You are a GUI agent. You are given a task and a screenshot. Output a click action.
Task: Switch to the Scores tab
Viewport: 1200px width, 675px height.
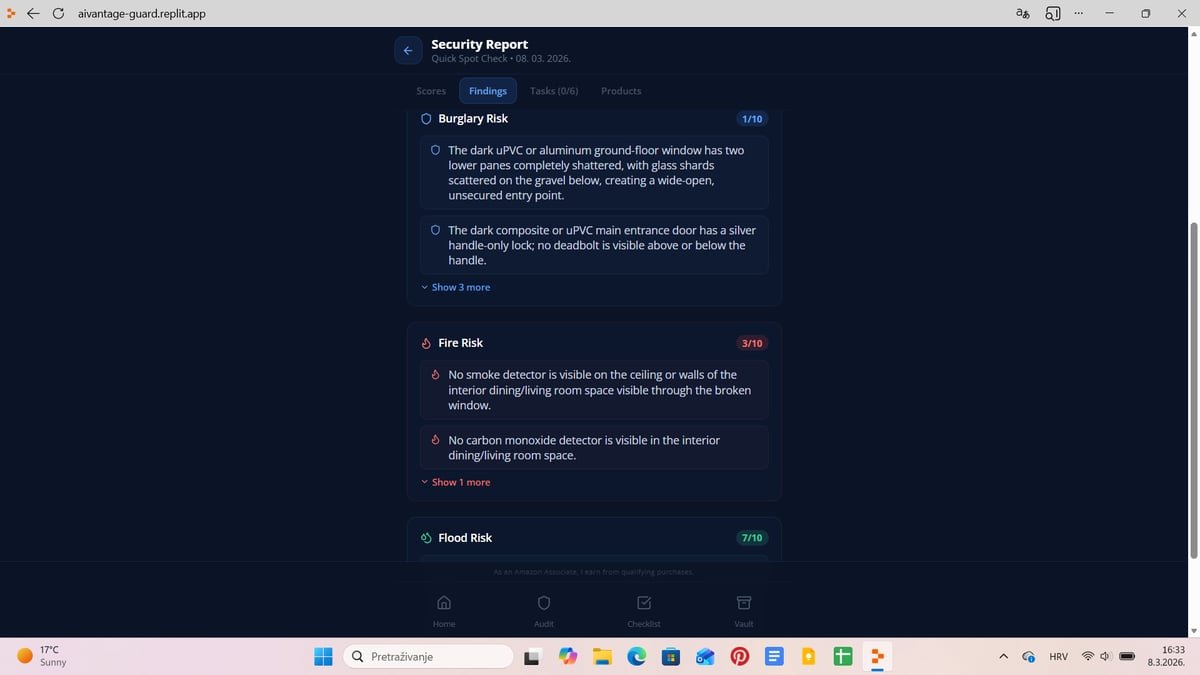coord(431,91)
